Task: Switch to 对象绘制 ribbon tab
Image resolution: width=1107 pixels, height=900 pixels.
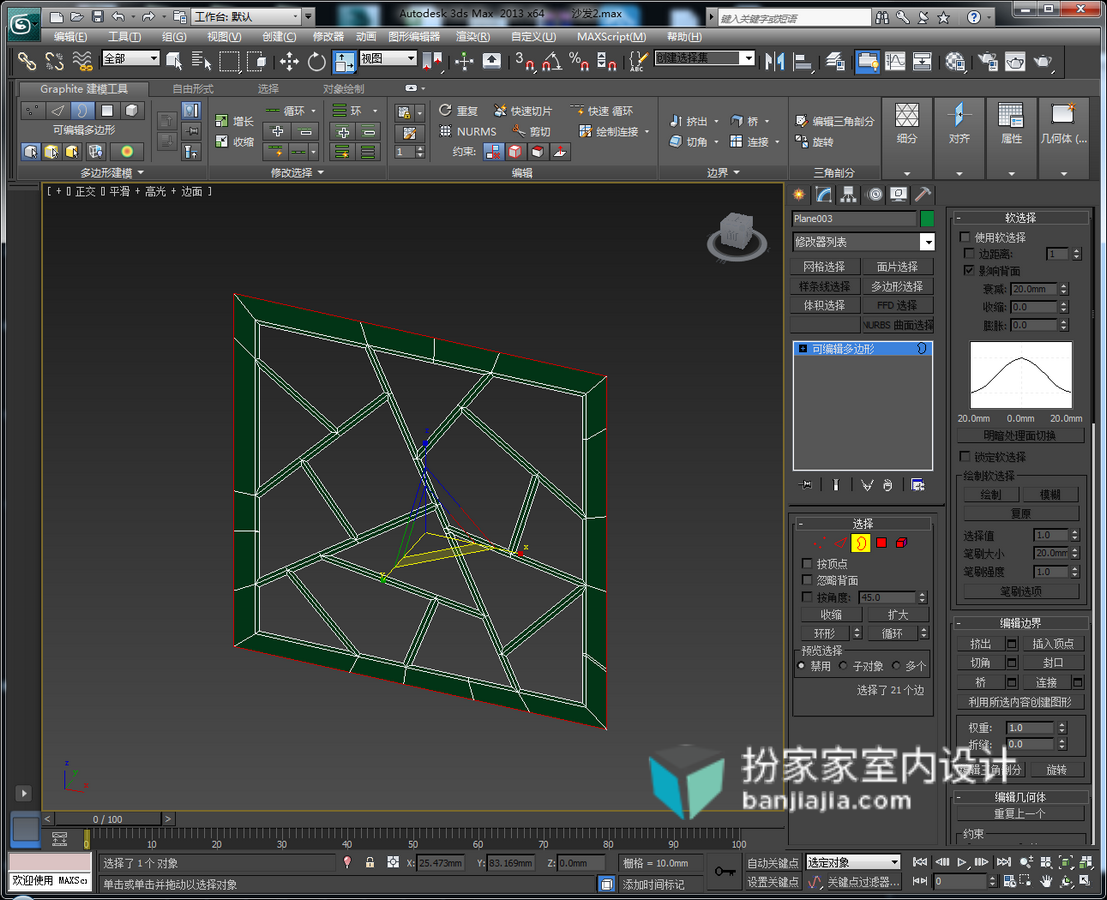Action: pyautogui.click(x=344, y=89)
